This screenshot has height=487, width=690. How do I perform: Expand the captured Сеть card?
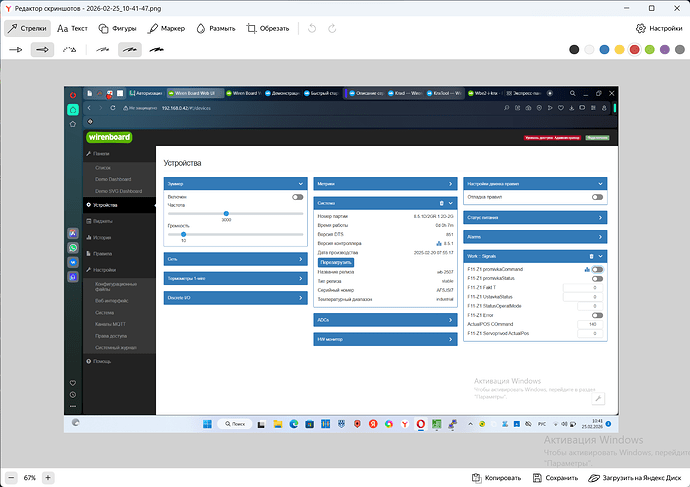[x=235, y=259]
